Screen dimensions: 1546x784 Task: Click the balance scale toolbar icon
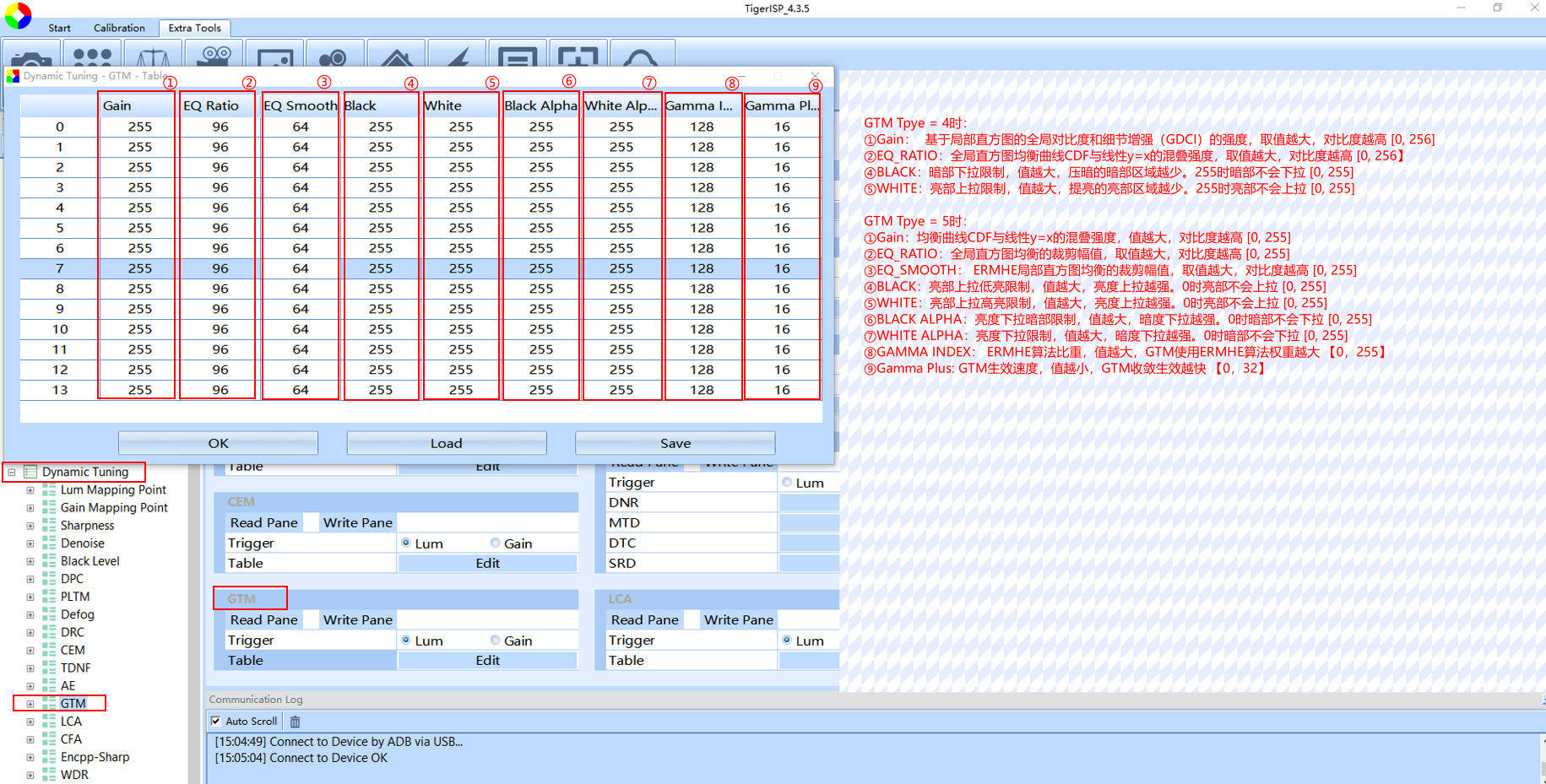(153, 57)
